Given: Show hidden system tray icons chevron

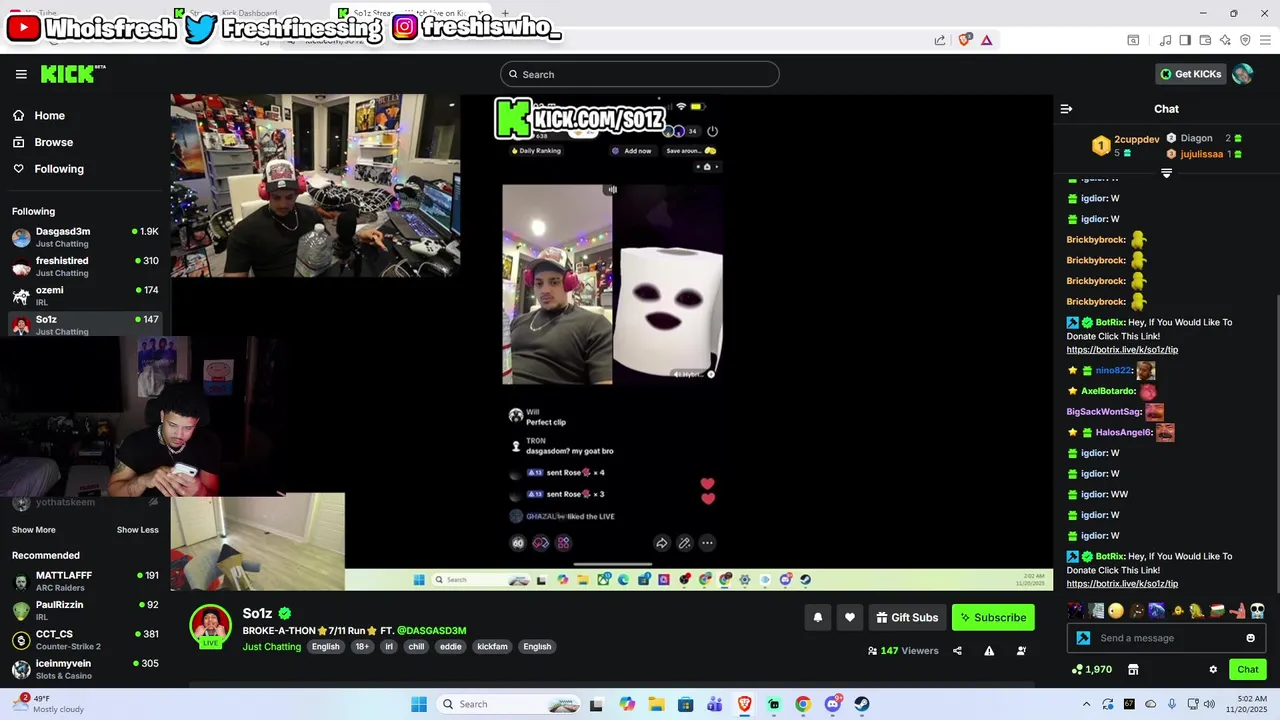Looking at the screenshot, I should [1087, 704].
